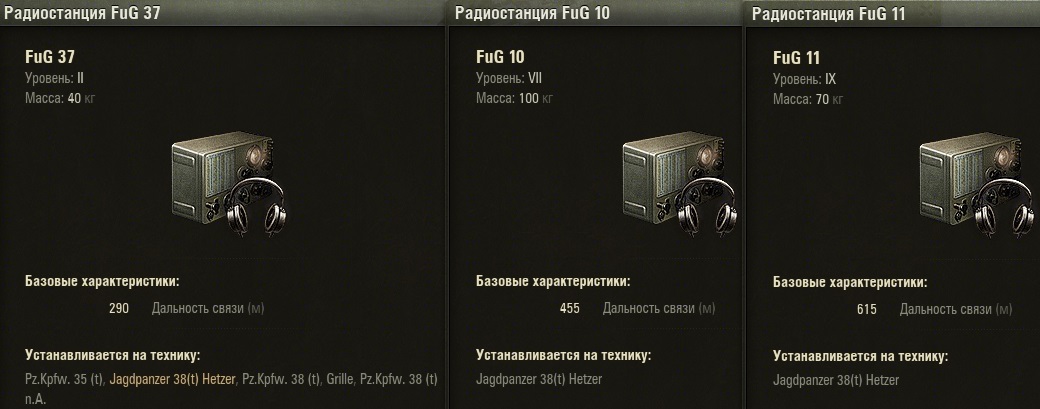Image resolution: width=1040 pixels, height=409 pixels.
Task: Click the 455 signal range value
Action: click(570, 308)
